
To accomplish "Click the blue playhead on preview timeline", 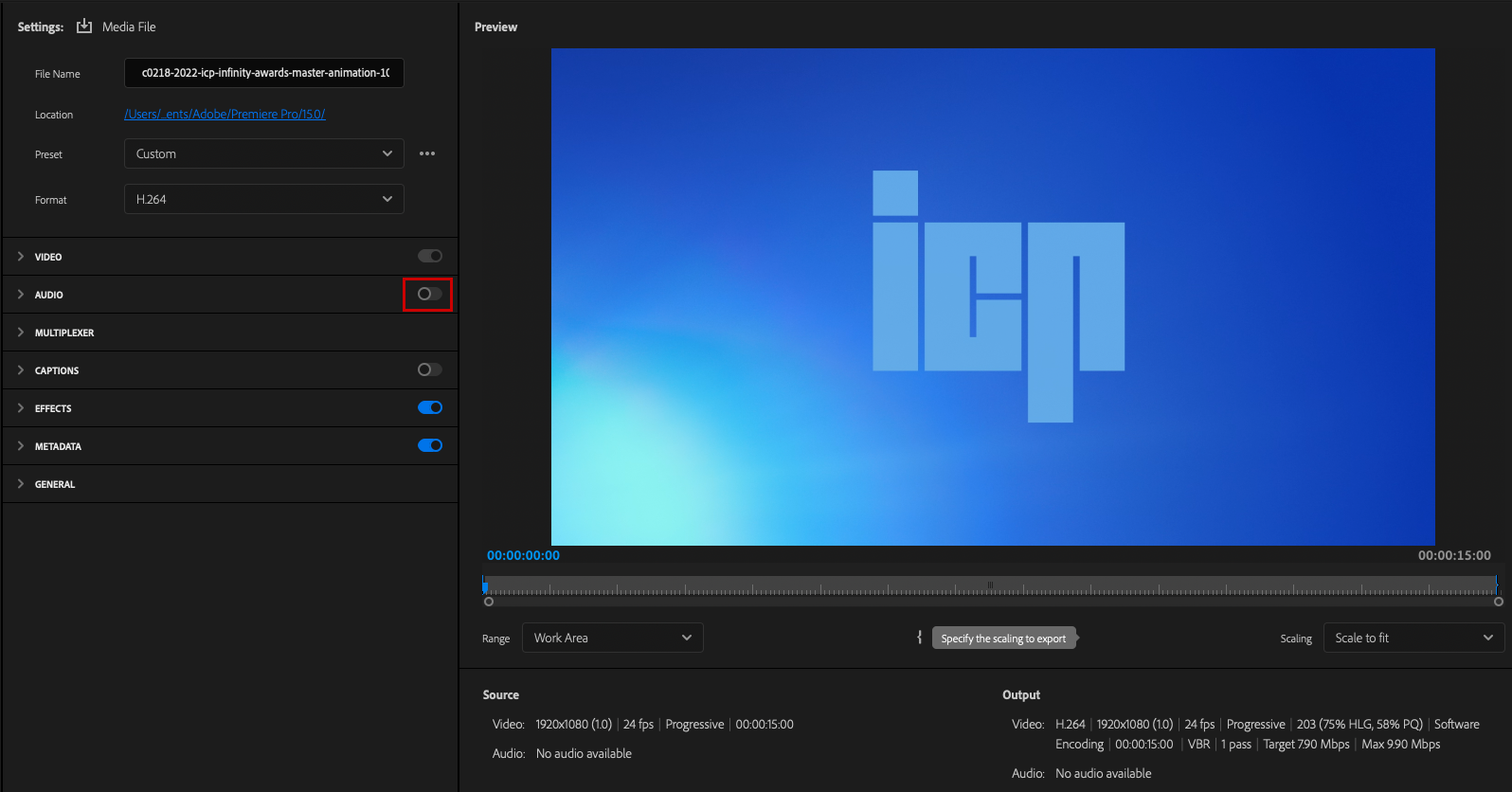I will point(485,586).
